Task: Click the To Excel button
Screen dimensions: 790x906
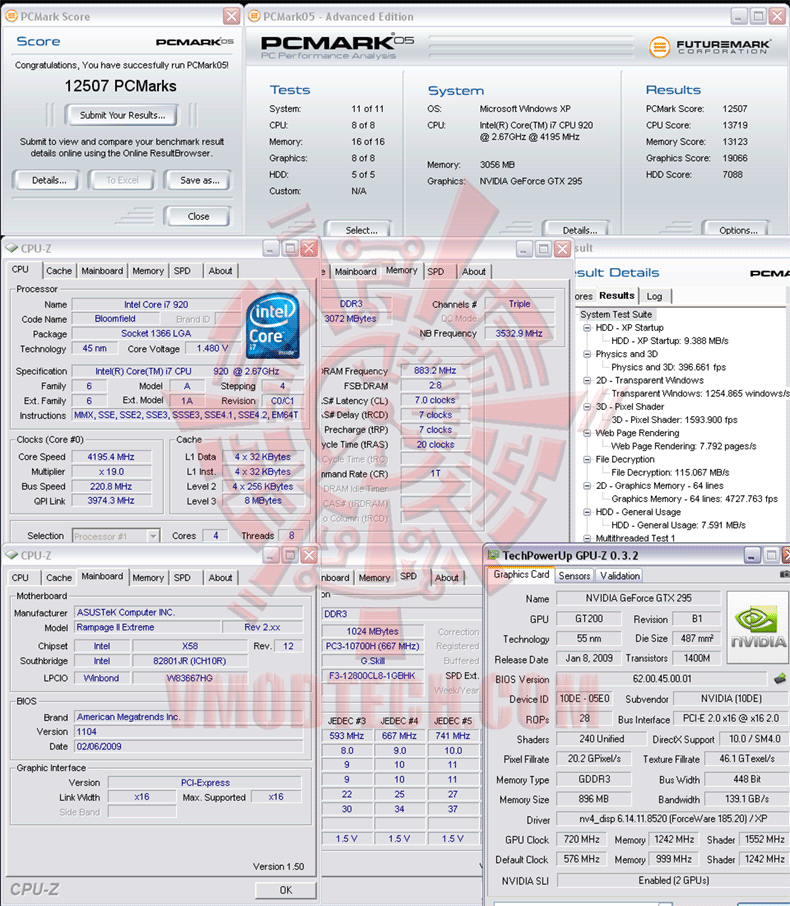Action: coord(123,180)
